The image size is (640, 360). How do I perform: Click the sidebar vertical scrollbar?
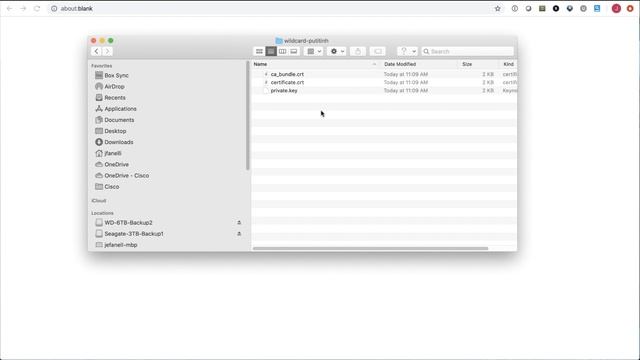(x=247, y=116)
